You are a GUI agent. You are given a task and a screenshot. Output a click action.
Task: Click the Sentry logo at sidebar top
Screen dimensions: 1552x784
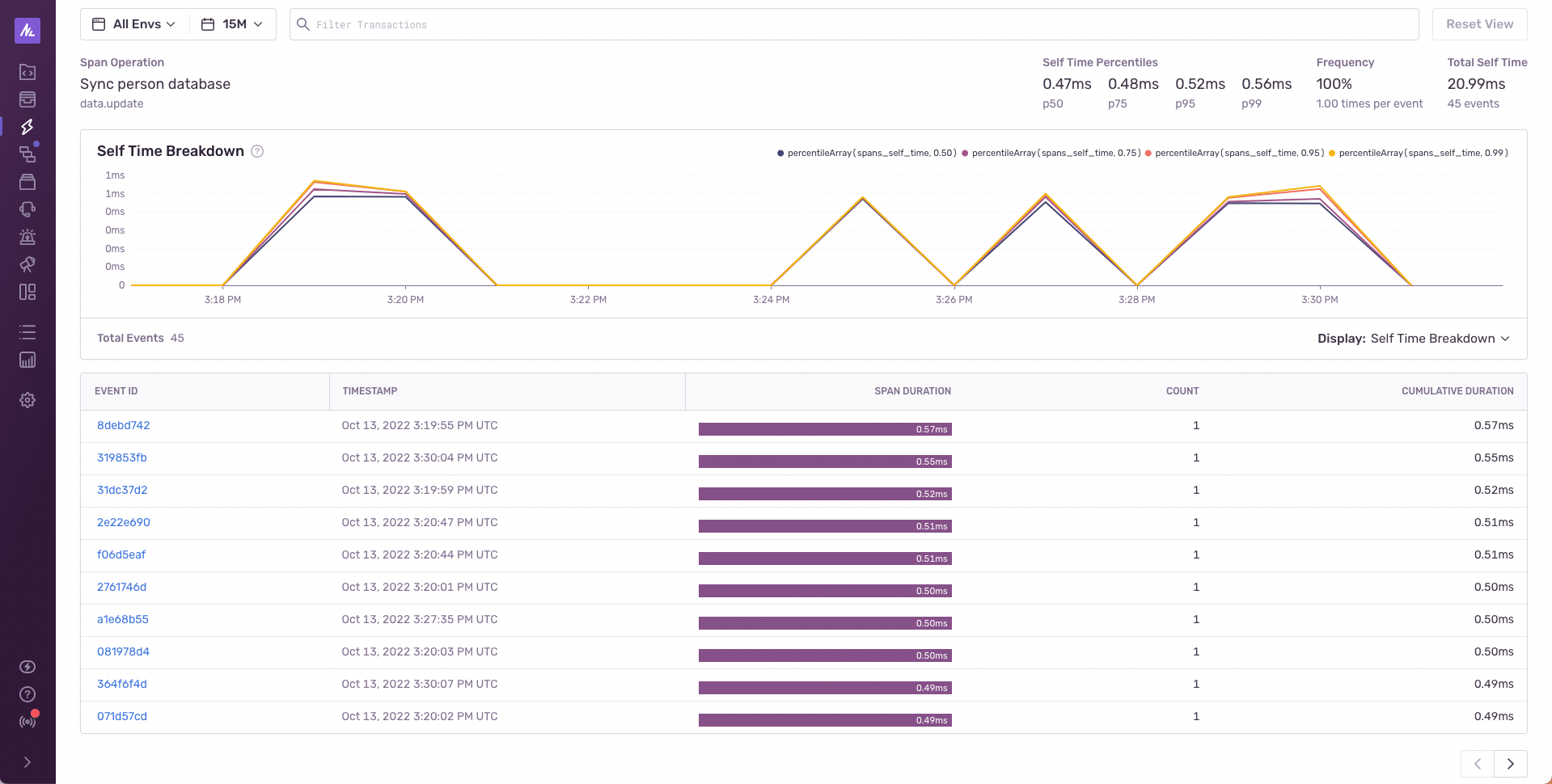click(x=27, y=31)
